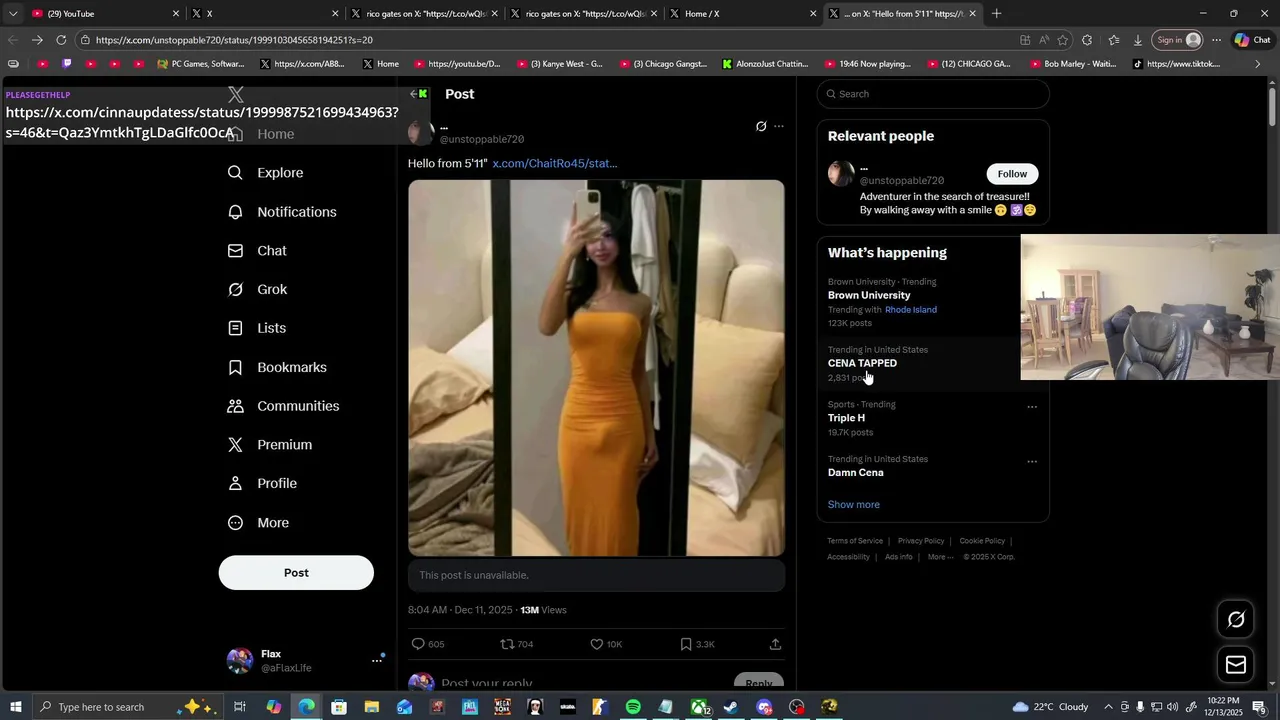
Task: Open the Privacy Policy footer link
Action: pyautogui.click(x=921, y=541)
